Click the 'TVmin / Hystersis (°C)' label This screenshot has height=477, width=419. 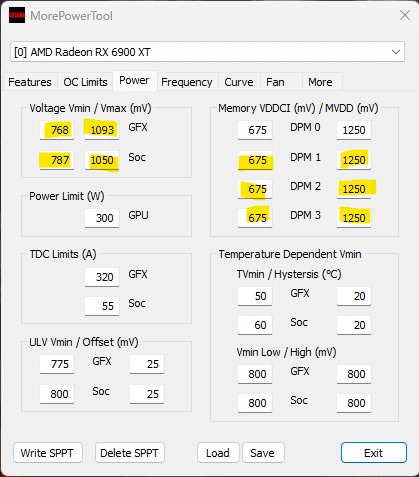point(289,274)
